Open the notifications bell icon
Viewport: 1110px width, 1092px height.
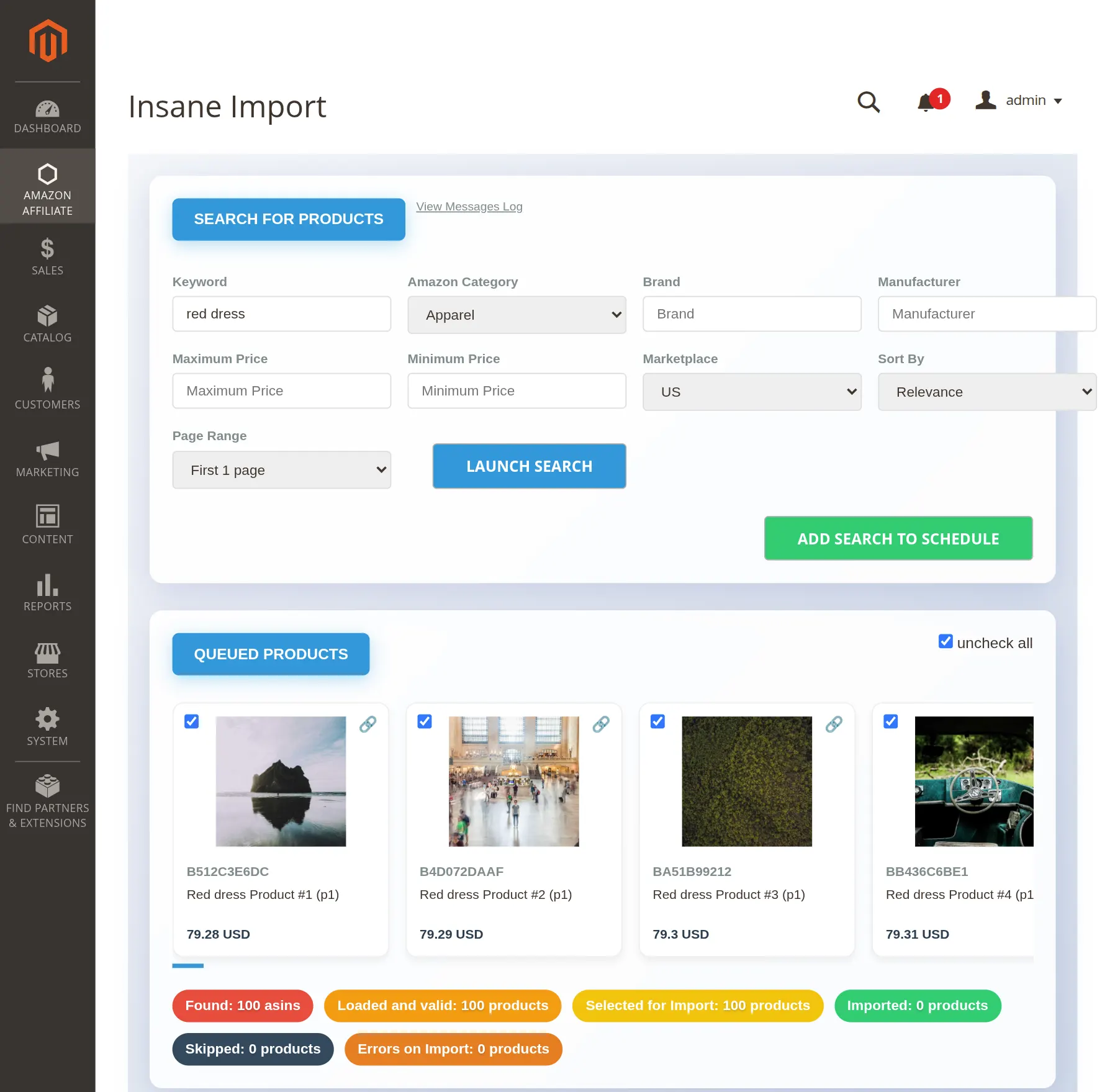[x=926, y=102]
